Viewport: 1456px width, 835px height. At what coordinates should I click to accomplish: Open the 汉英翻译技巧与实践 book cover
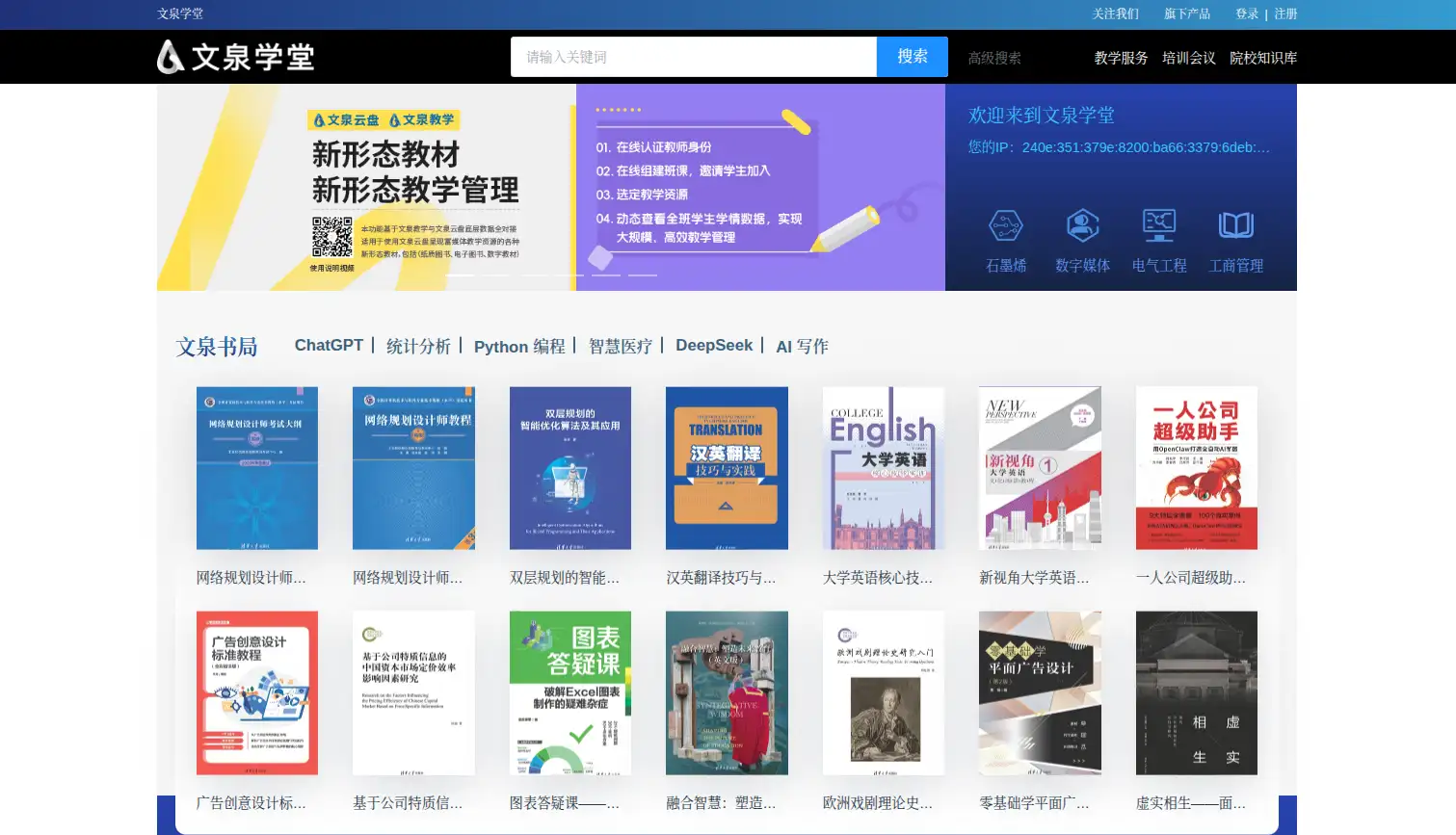(727, 468)
